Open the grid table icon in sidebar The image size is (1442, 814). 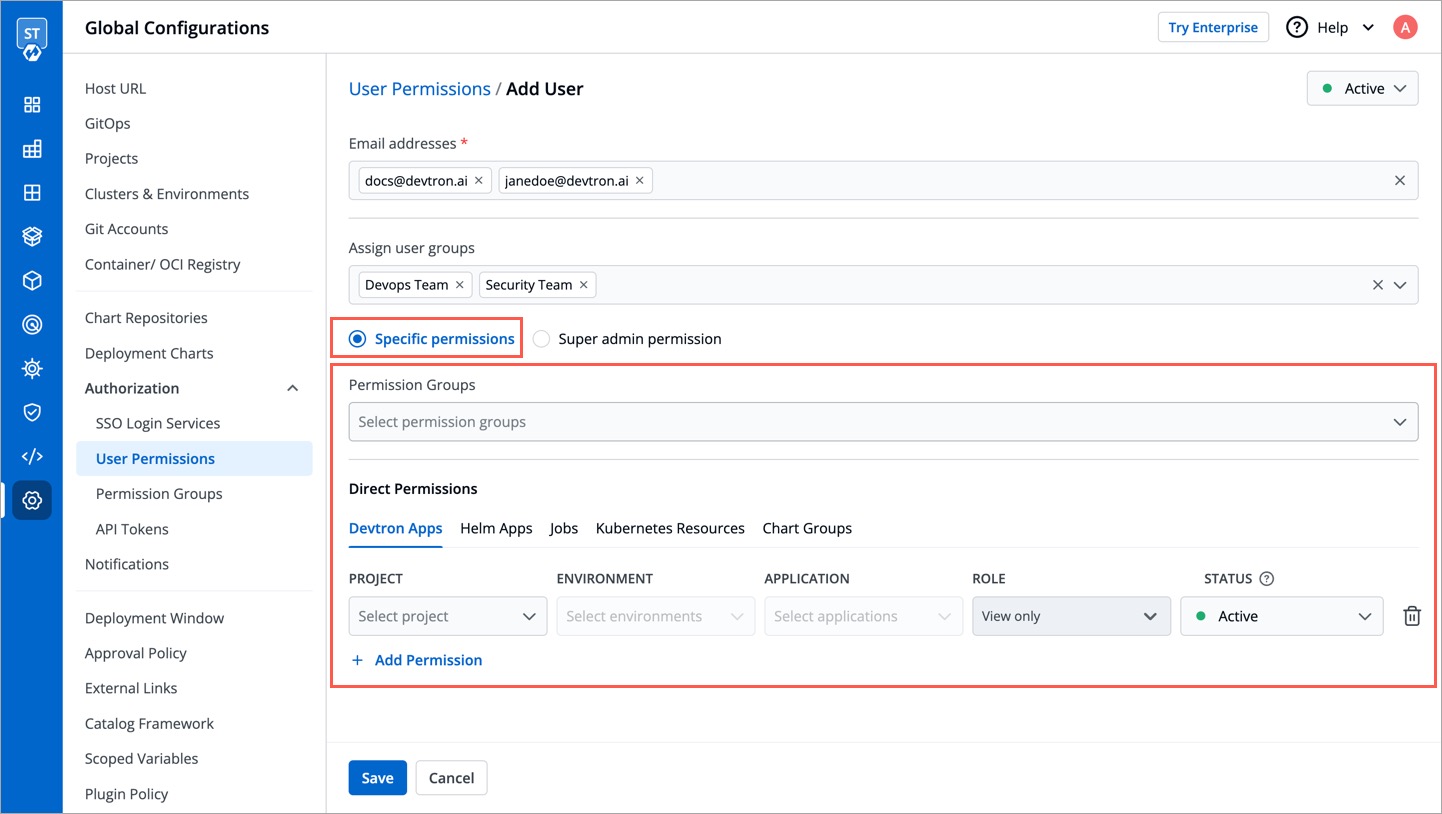click(32, 149)
